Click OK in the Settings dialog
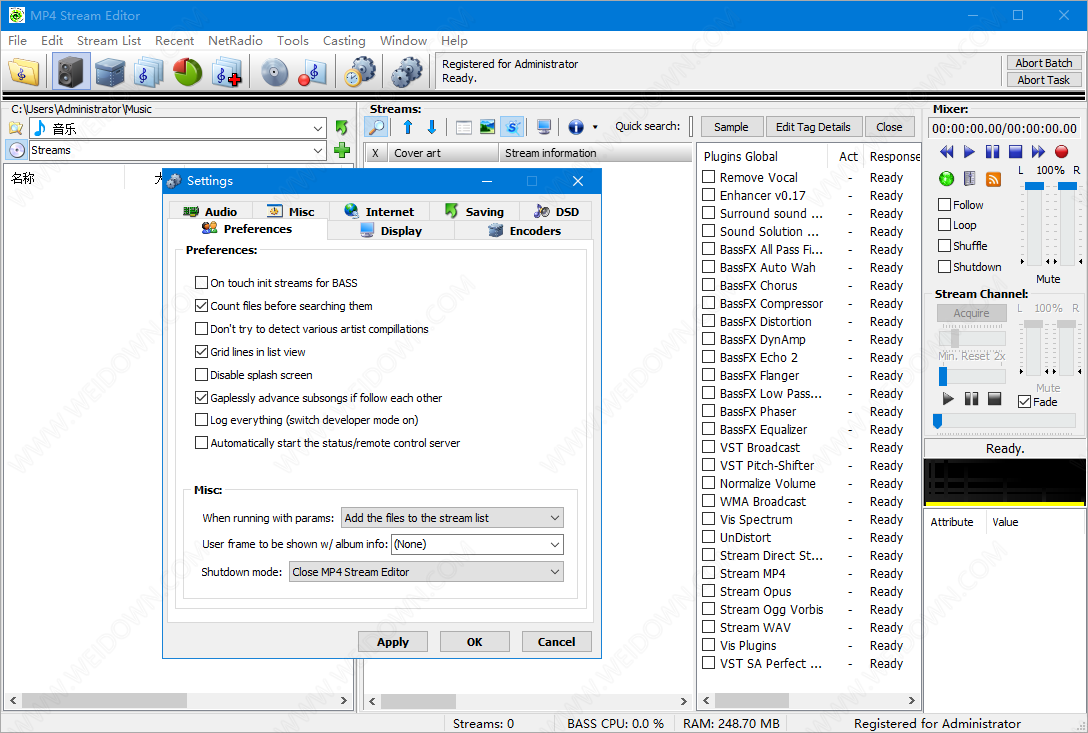1088x733 pixels. click(475, 642)
